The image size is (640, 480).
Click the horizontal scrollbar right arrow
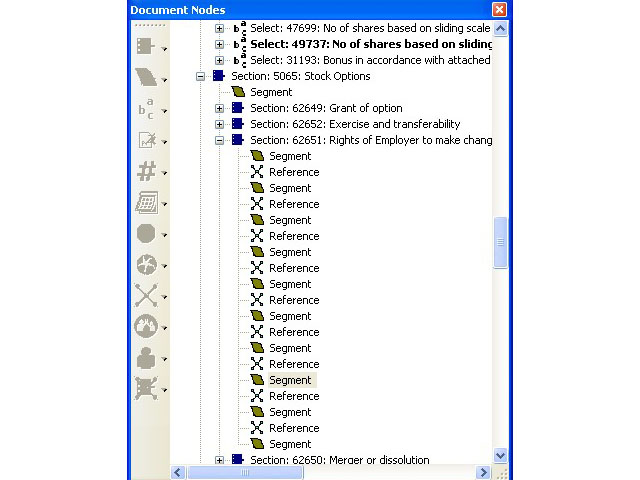483,473
